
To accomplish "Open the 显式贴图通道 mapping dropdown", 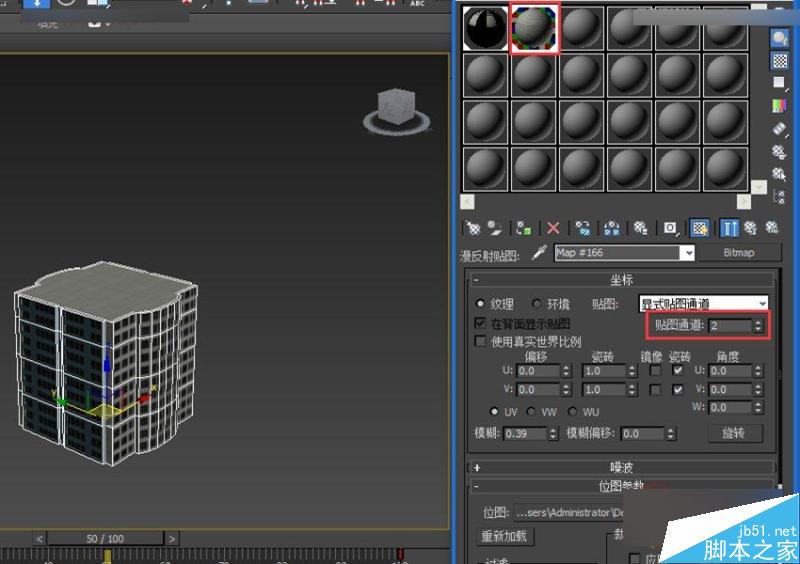I will [x=704, y=304].
